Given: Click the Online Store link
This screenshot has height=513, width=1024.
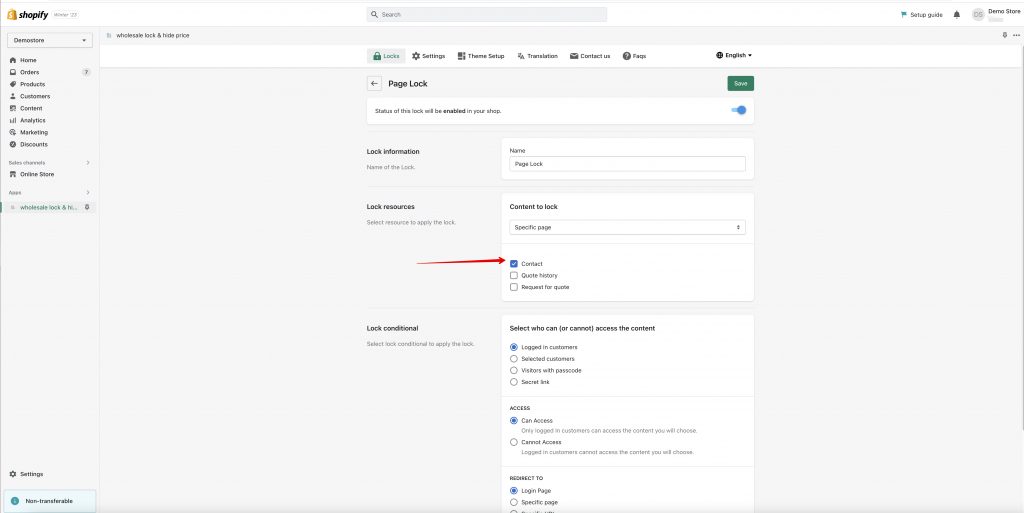Looking at the screenshot, I should pos(37,174).
